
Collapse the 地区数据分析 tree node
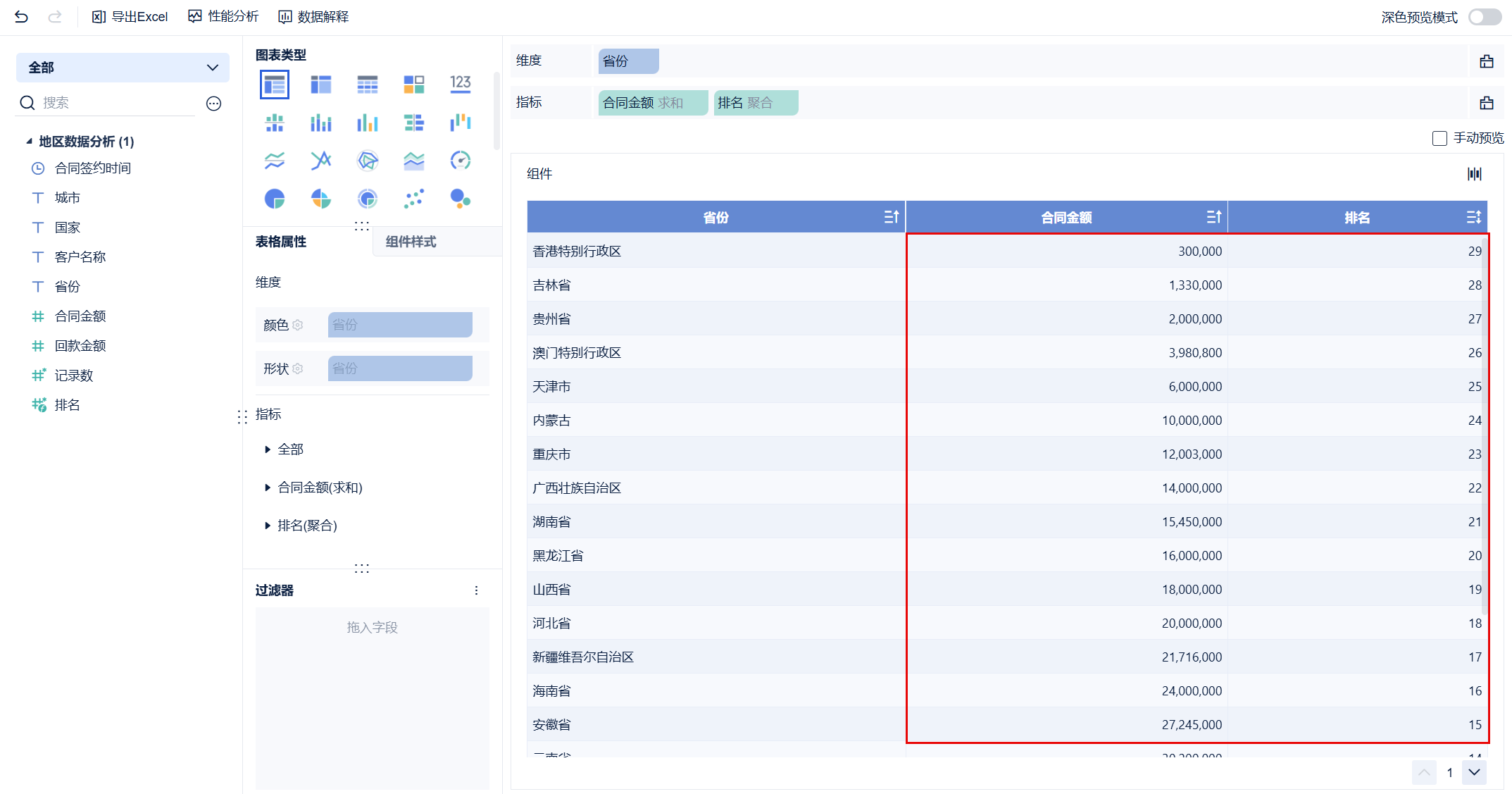point(29,142)
